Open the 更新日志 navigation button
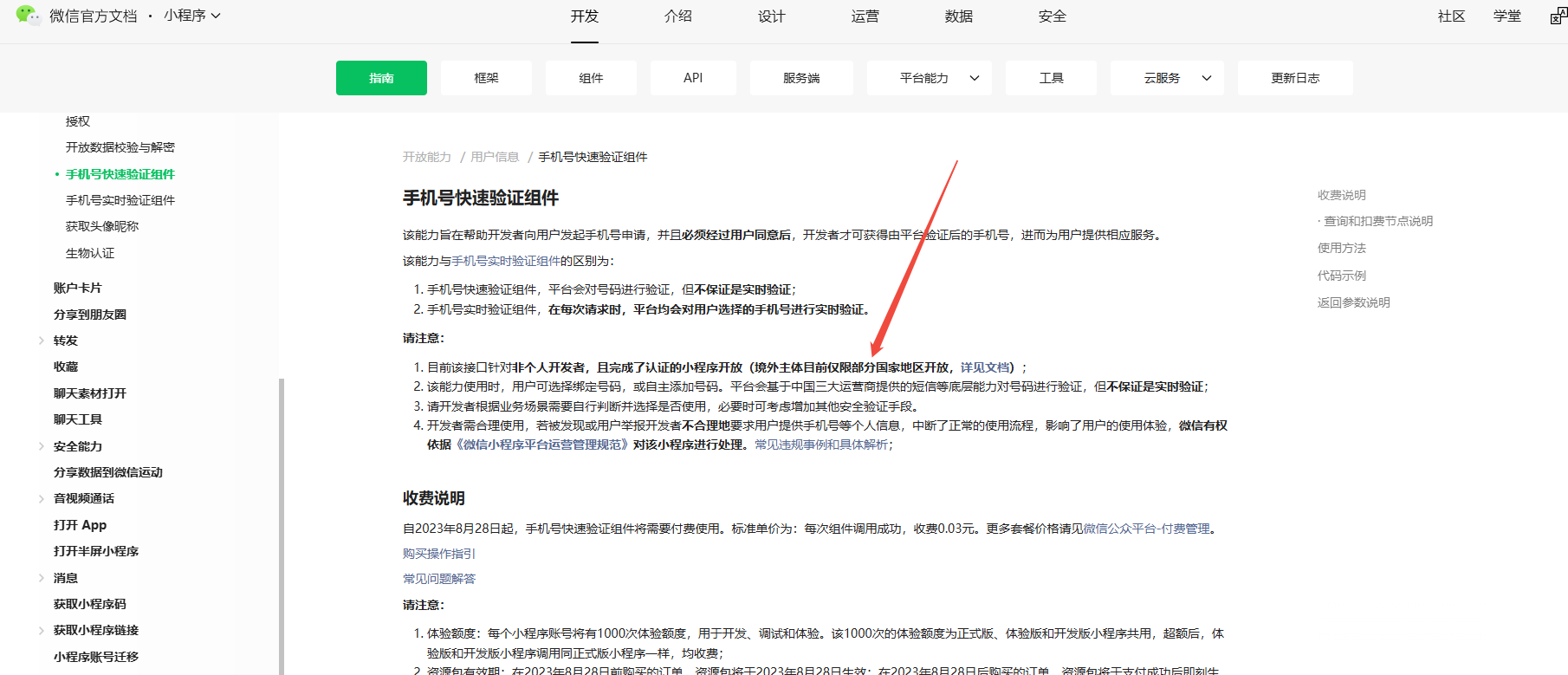1568x675 pixels. pyautogui.click(x=1295, y=78)
